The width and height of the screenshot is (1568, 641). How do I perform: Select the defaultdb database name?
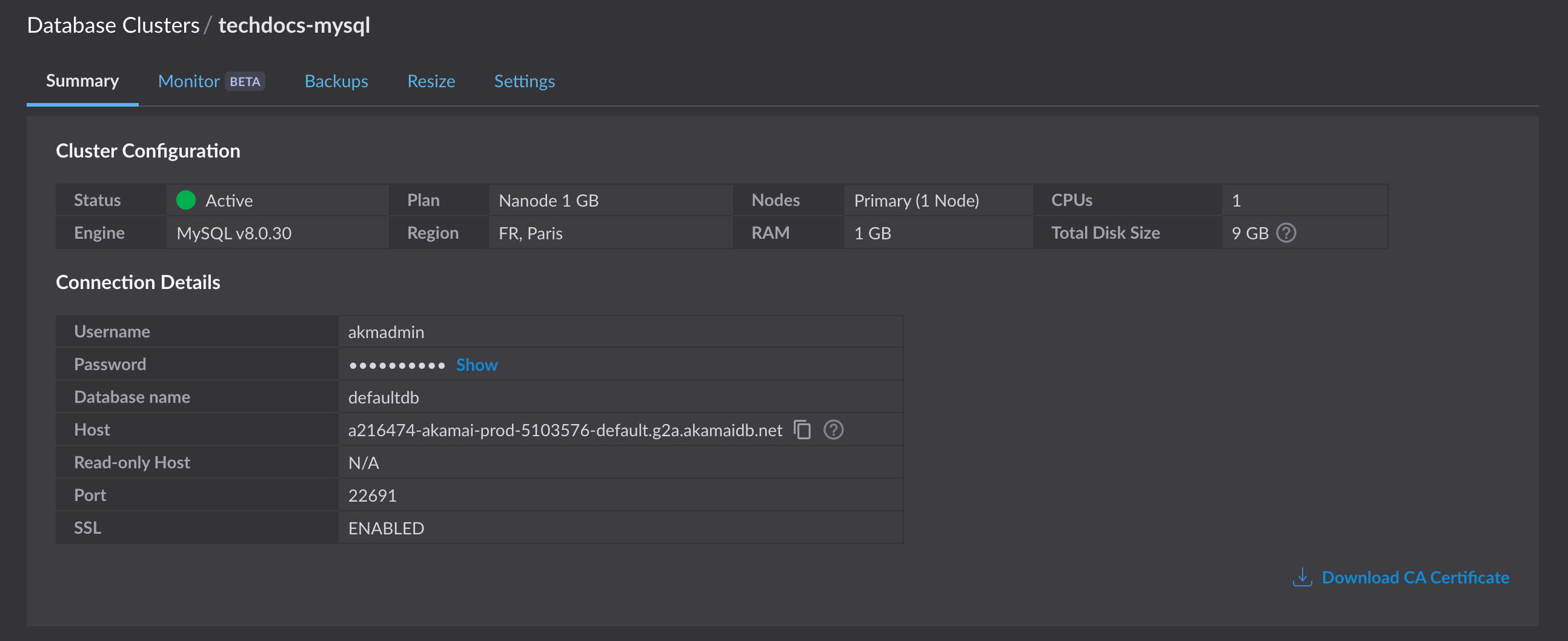click(x=383, y=396)
